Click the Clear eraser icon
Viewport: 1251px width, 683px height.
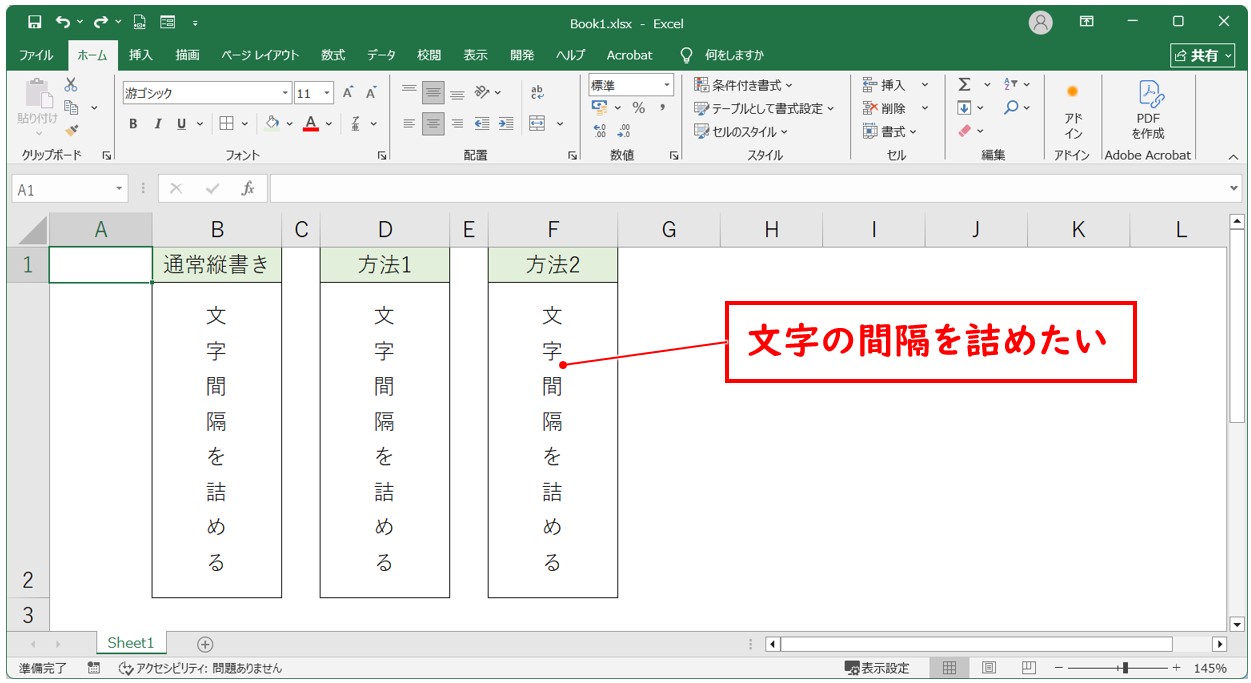pos(964,131)
